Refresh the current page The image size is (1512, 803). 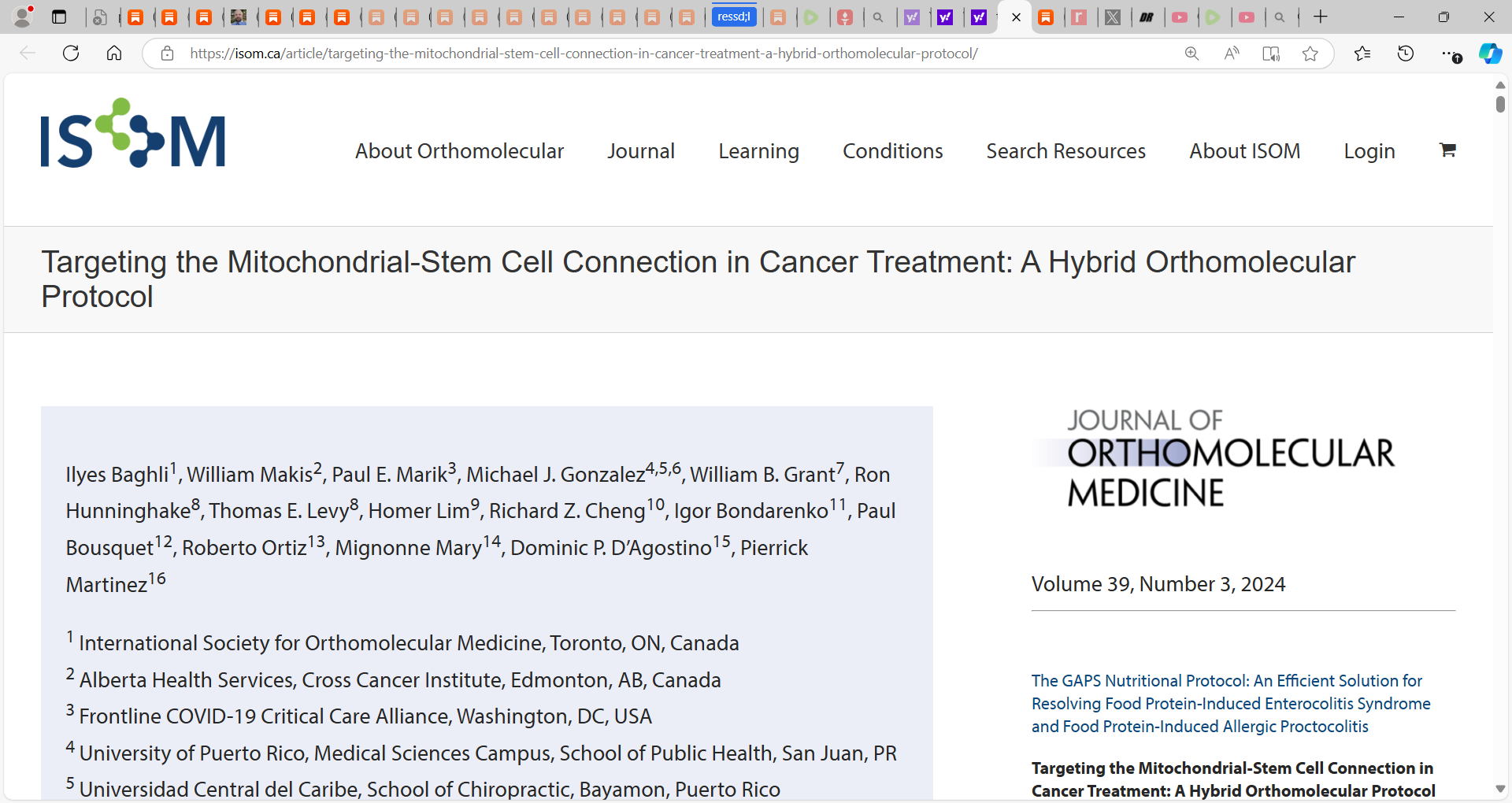tap(71, 54)
